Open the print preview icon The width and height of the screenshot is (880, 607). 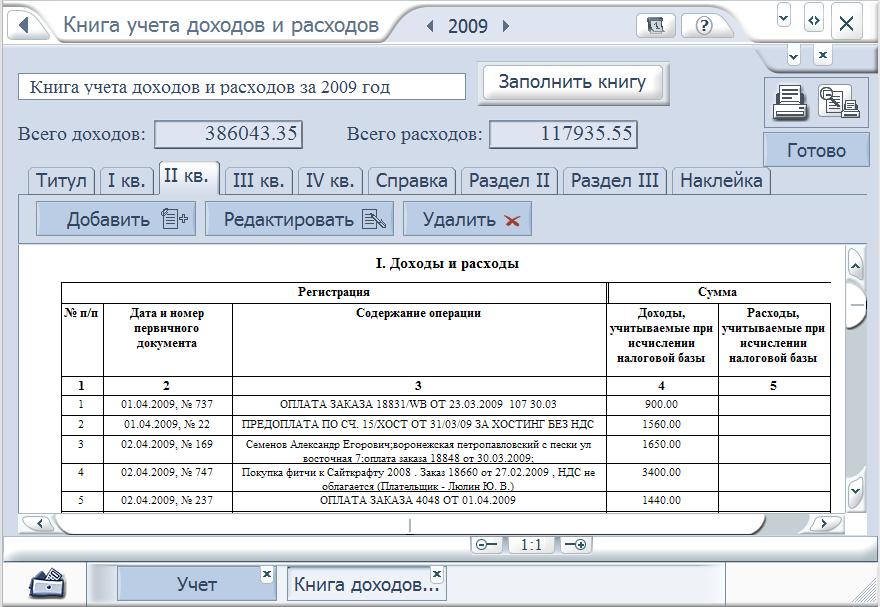pos(838,102)
